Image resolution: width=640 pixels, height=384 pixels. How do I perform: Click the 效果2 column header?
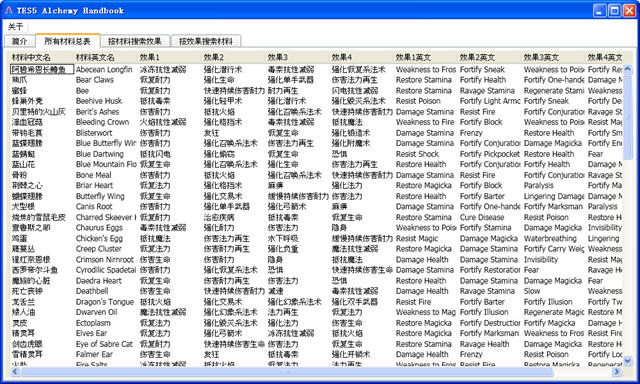pos(233,58)
